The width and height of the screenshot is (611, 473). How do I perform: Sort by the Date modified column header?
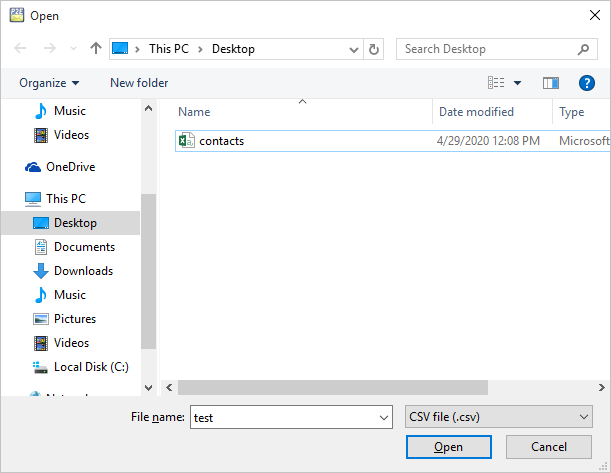tap(476, 112)
